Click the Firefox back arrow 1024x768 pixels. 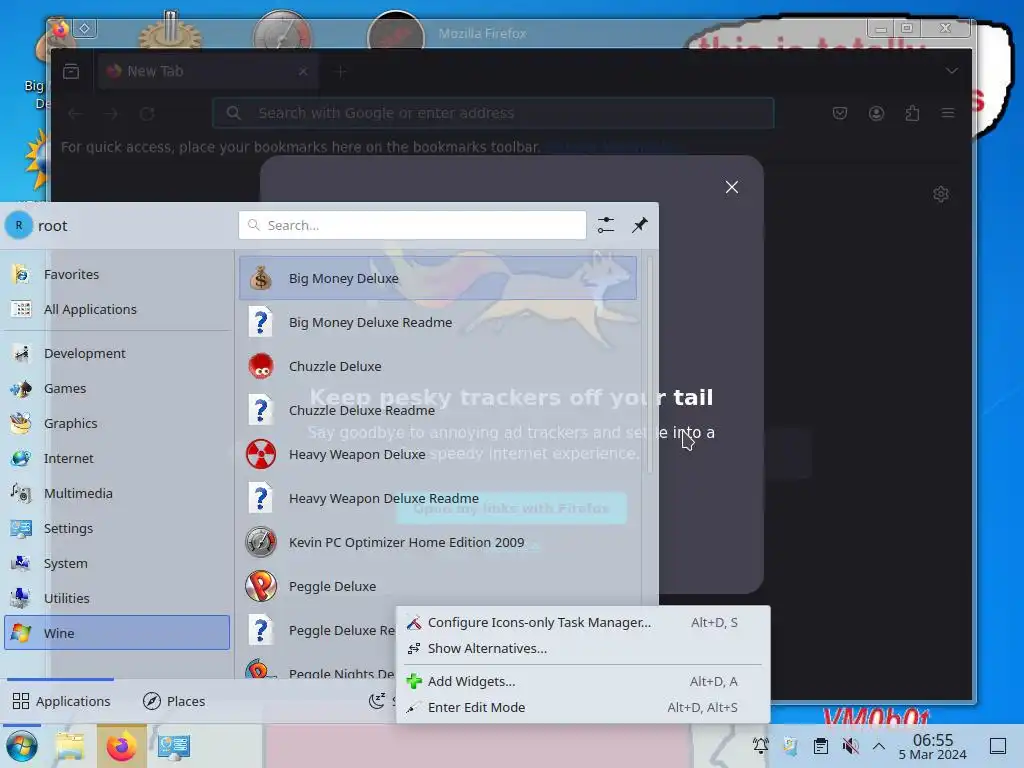(x=75, y=114)
